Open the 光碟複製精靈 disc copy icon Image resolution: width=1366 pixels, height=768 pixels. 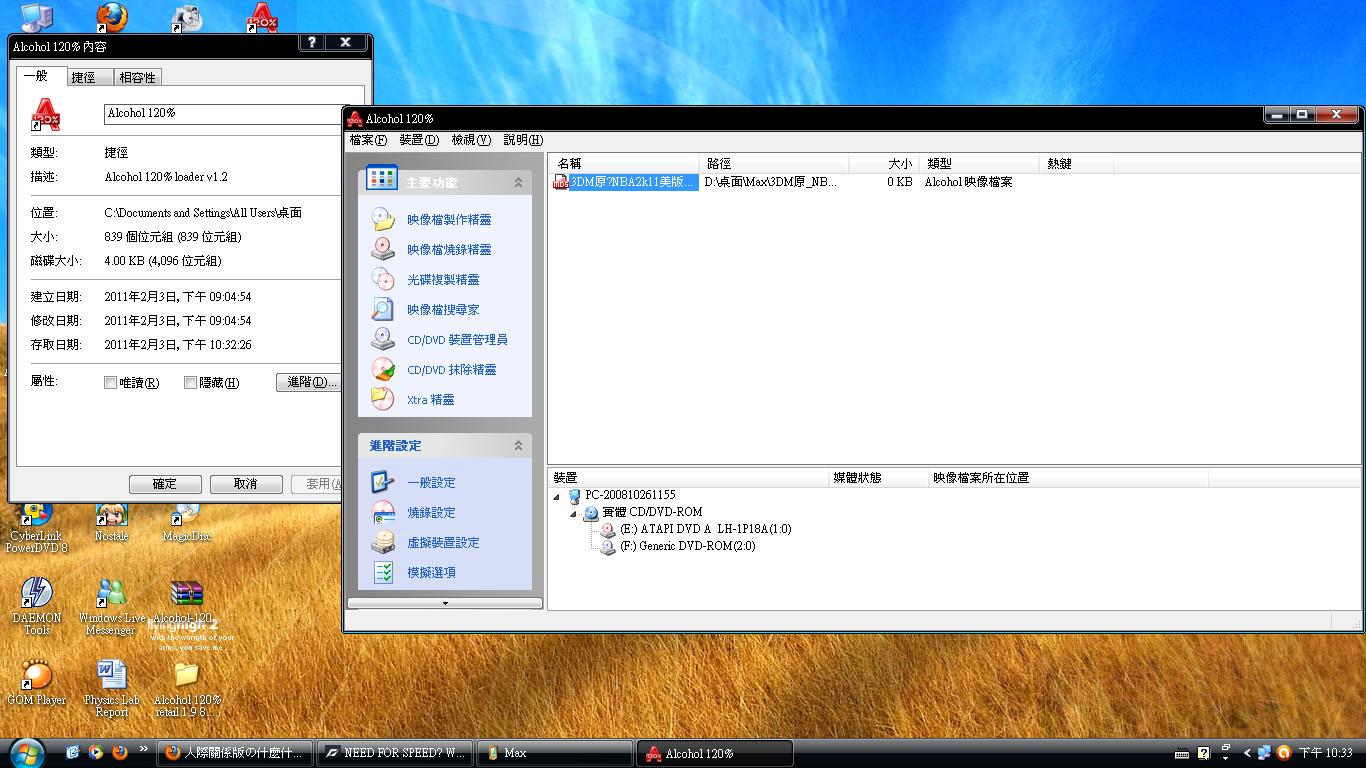tap(382, 279)
